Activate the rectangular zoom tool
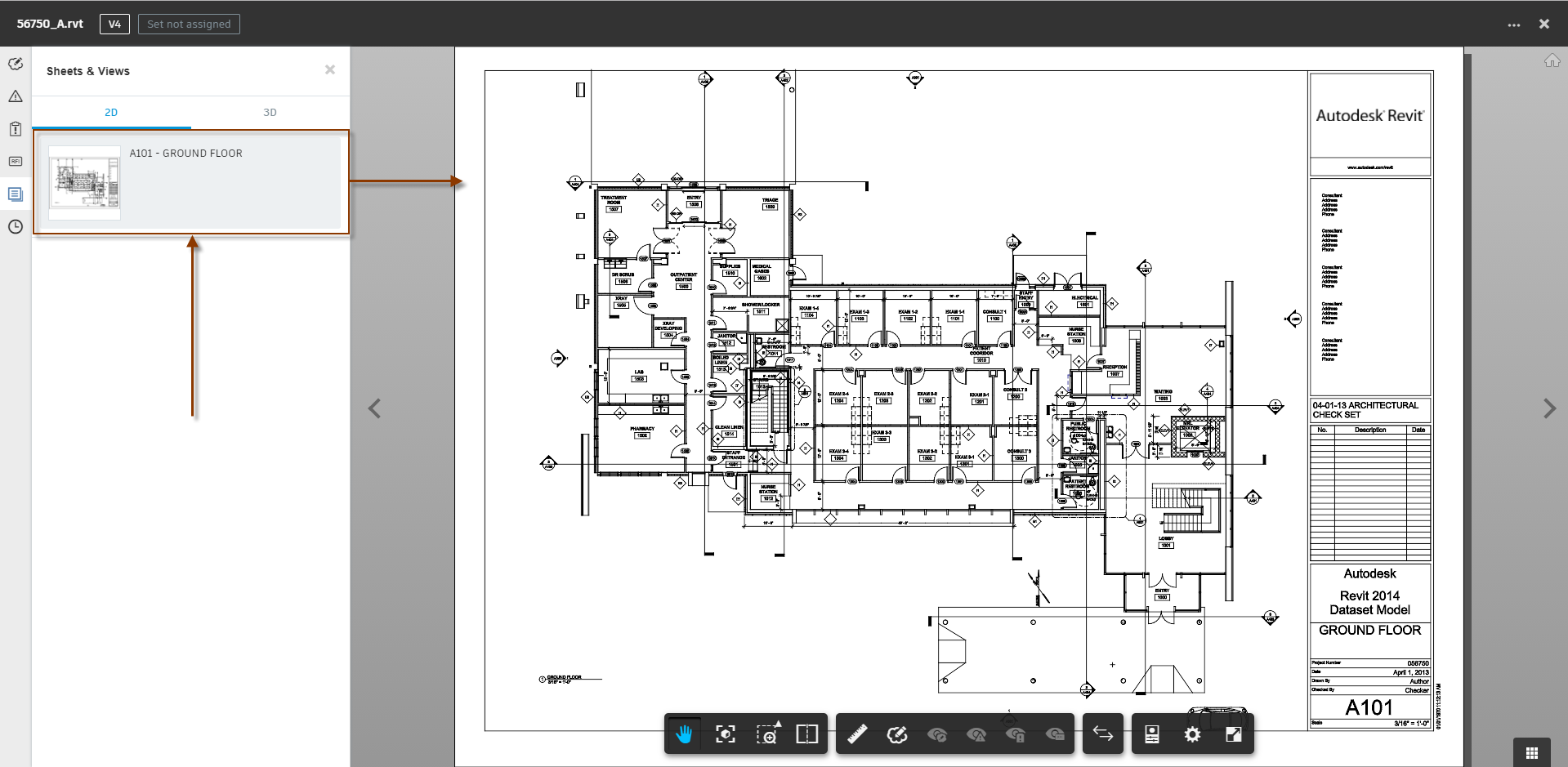 (x=767, y=734)
